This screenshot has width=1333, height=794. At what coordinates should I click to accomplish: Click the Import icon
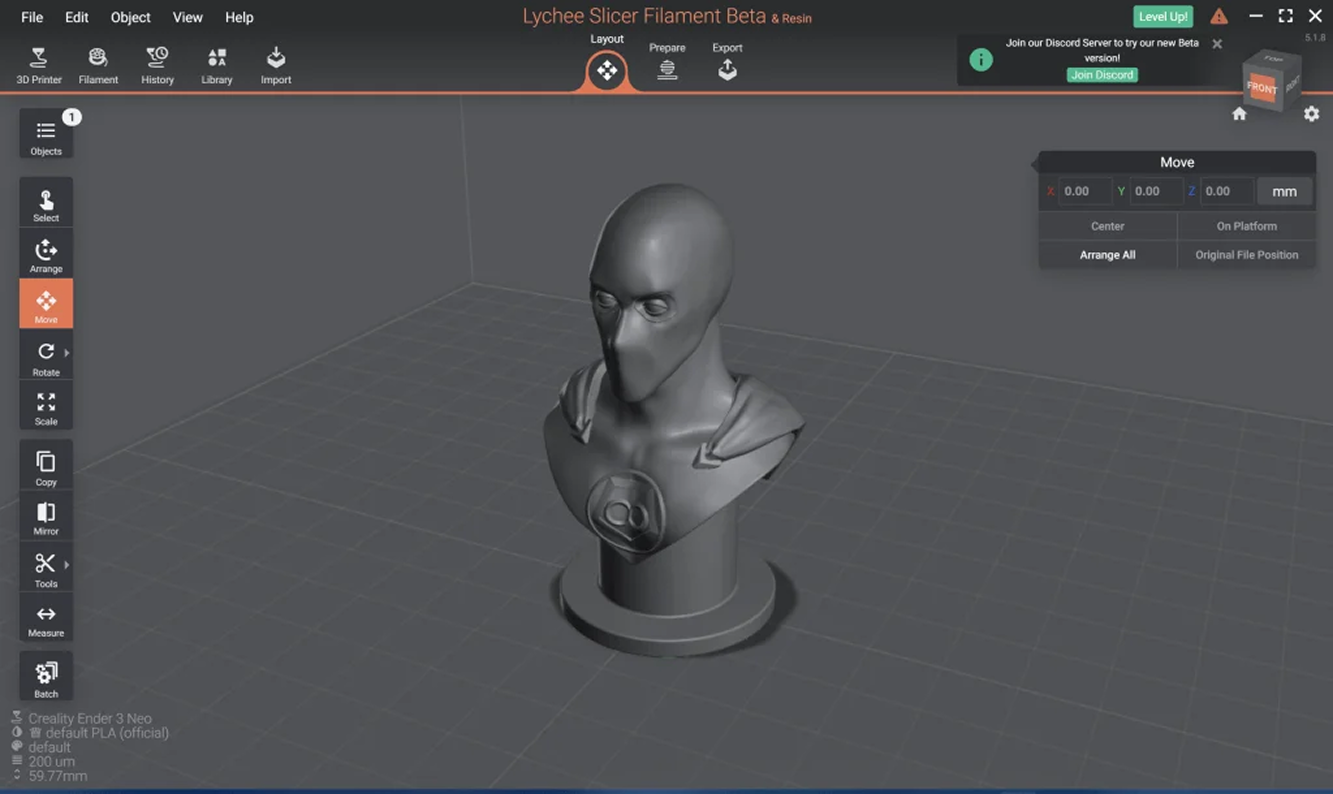pyautogui.click(x=276, y=65)
